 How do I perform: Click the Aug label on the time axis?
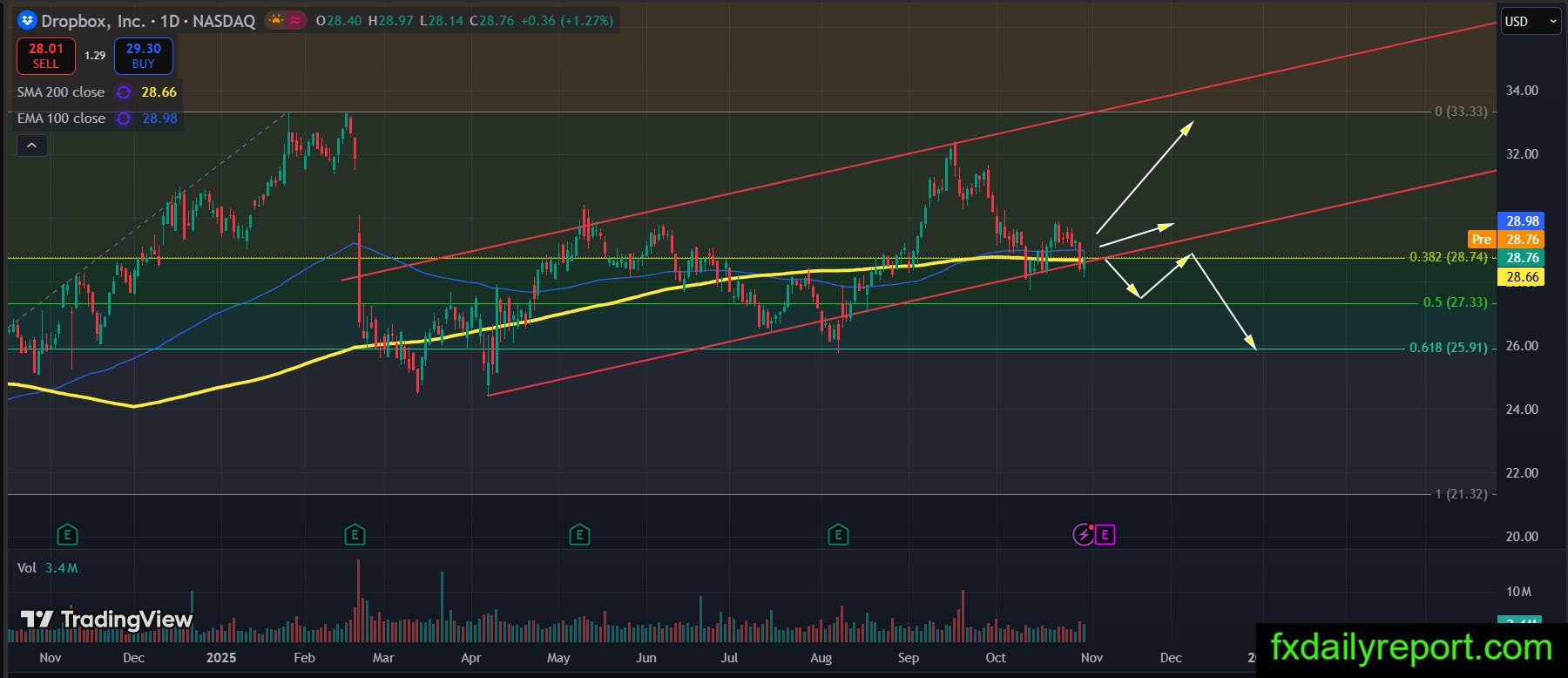pyautogui.click(x=821, y=658)
